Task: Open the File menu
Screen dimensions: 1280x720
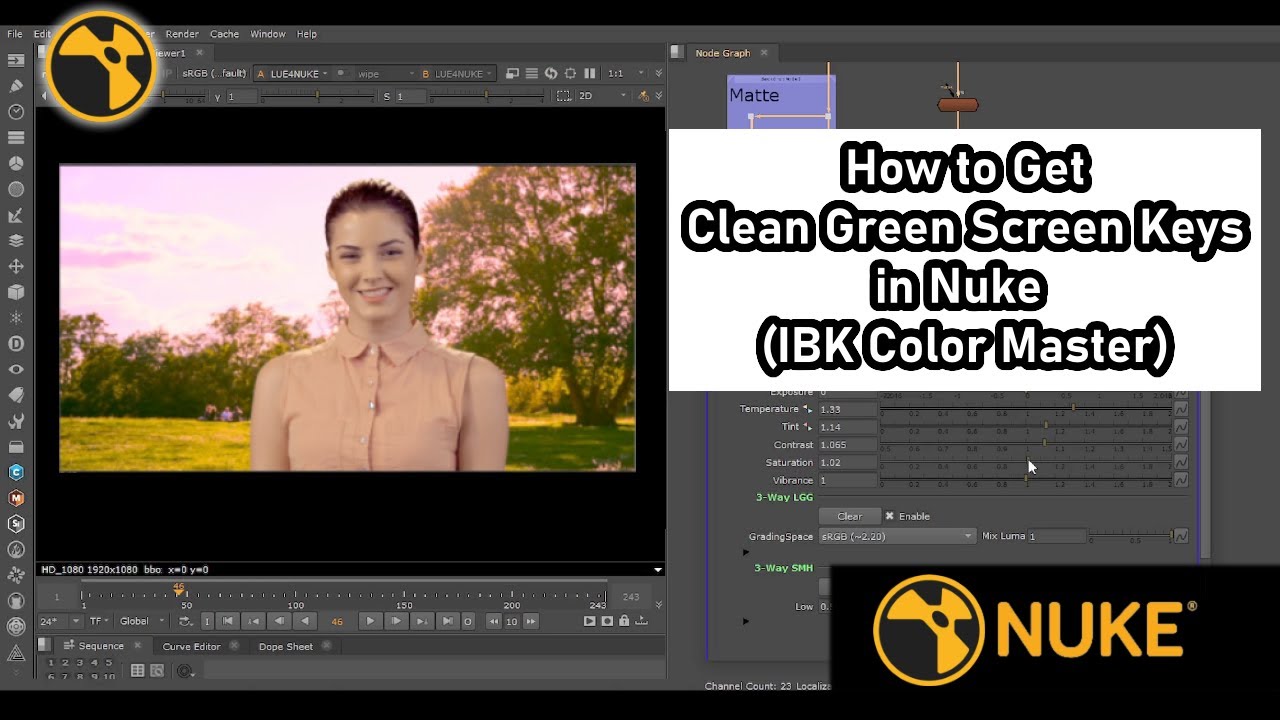Action: click(15, 34)
